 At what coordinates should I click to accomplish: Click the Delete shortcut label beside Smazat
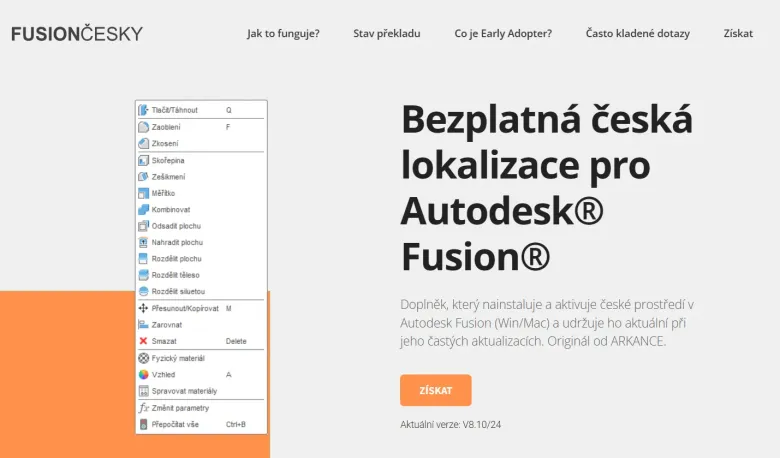[236, 341]
